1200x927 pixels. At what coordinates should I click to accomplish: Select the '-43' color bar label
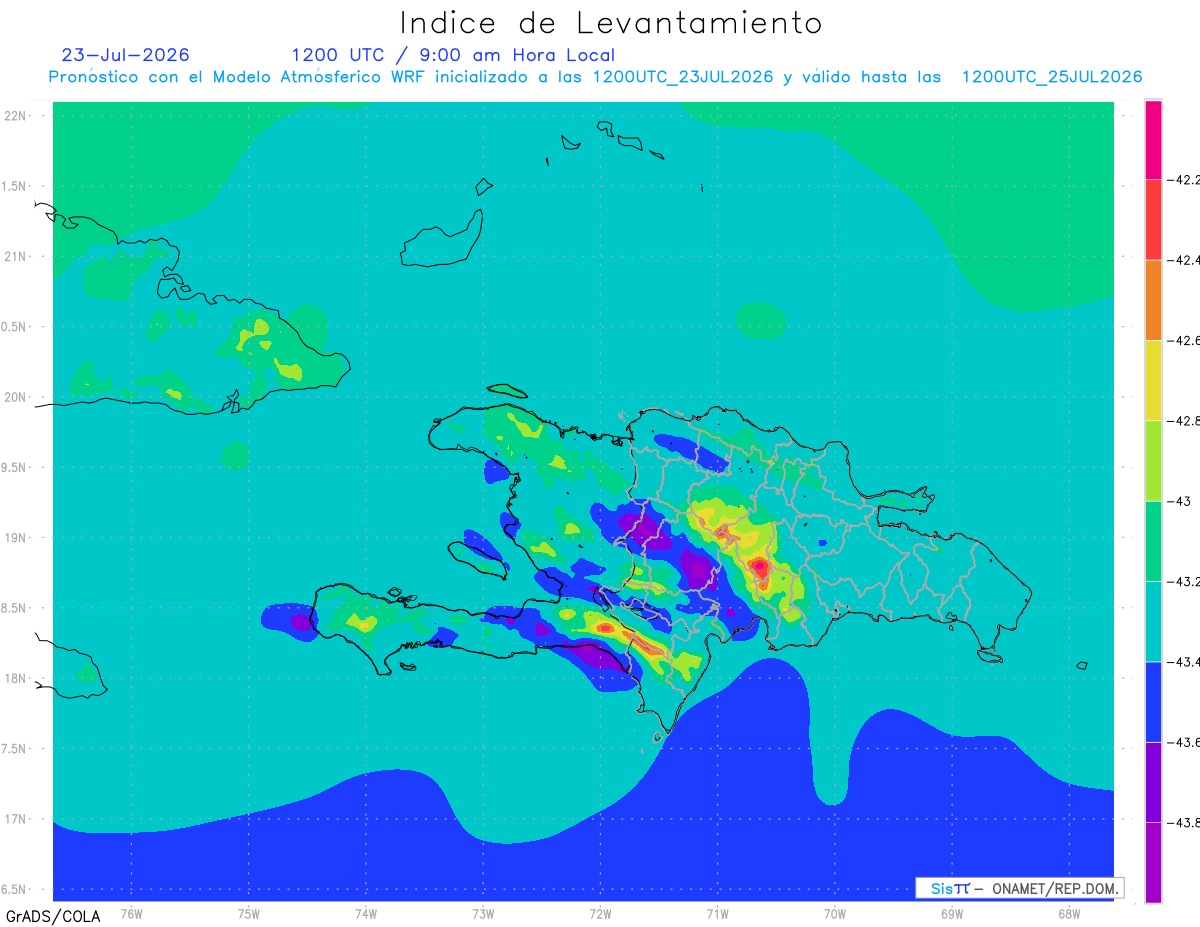click(x=1180, y=501)
